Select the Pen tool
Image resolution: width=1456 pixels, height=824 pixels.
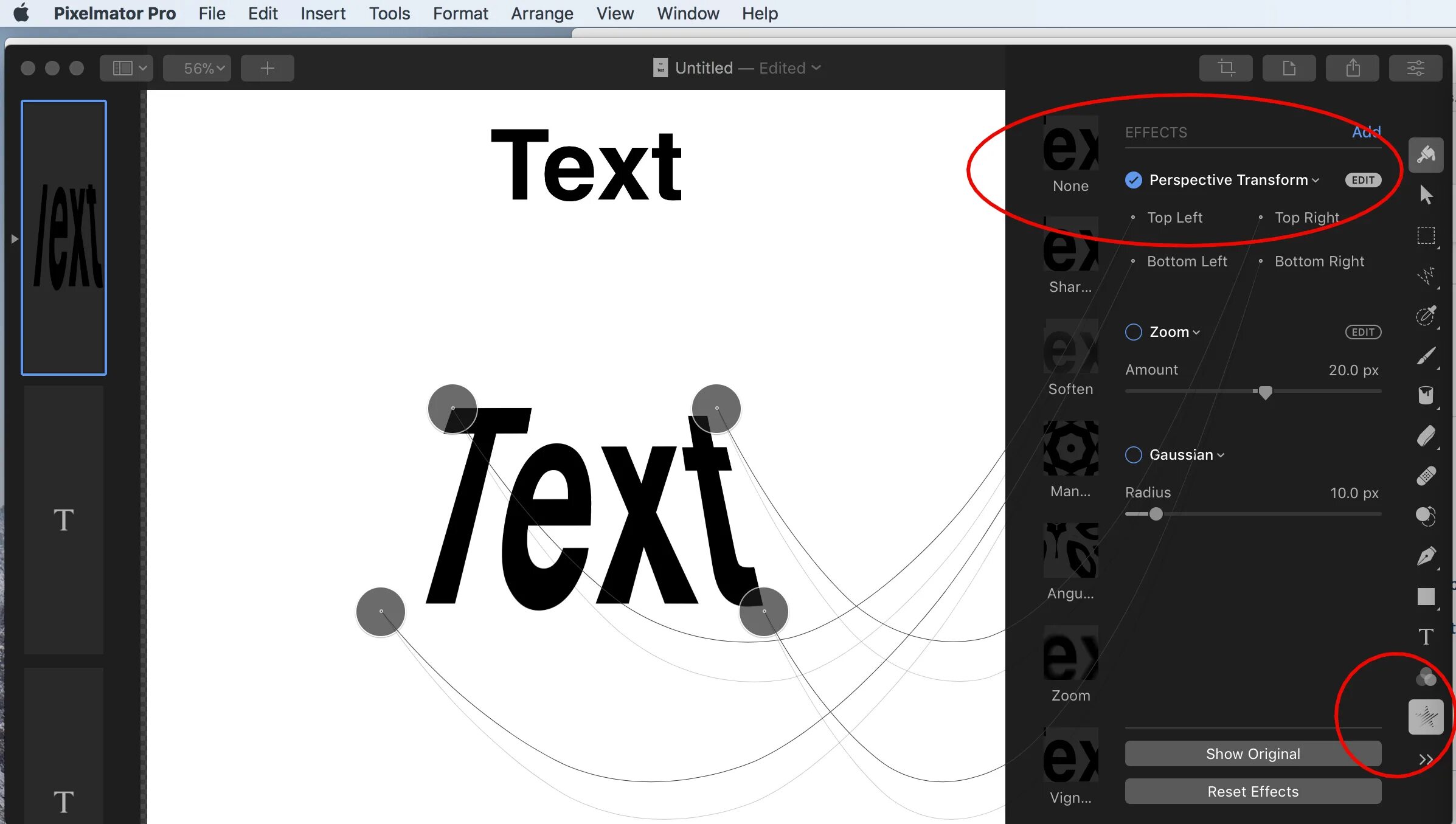click(x=1426, y=556)
